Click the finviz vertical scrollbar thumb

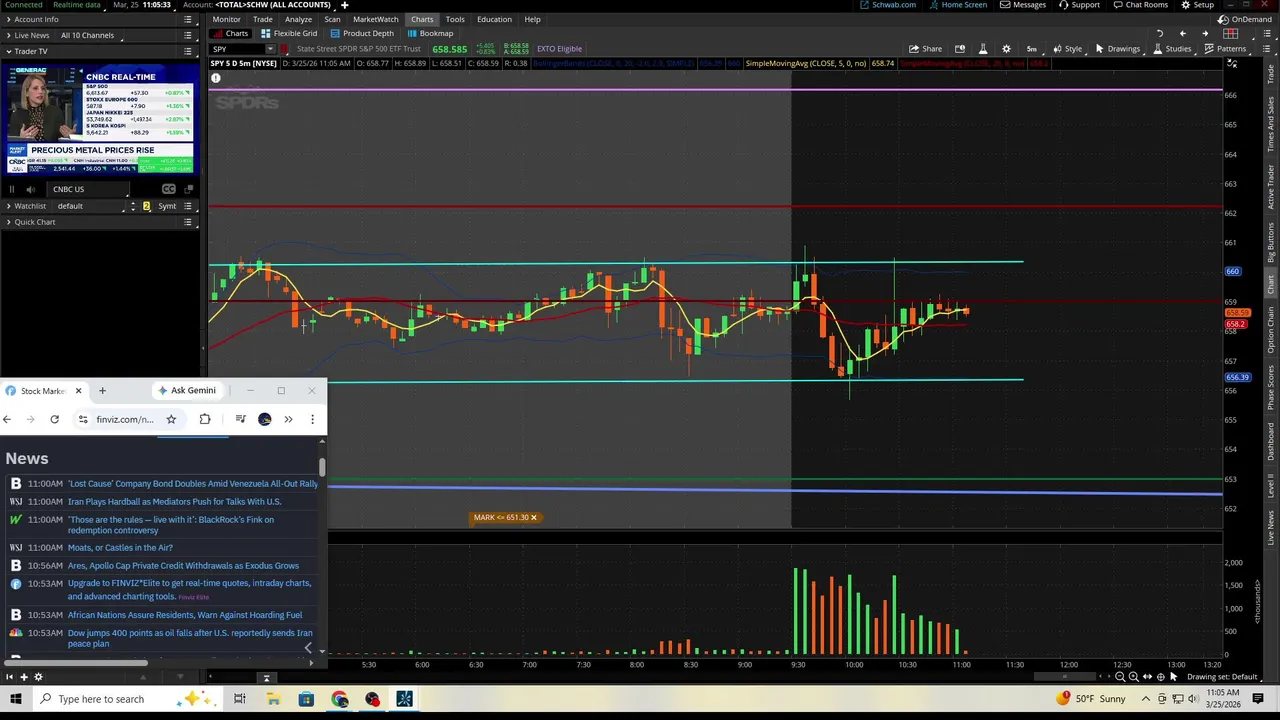[x=322, y=466]
